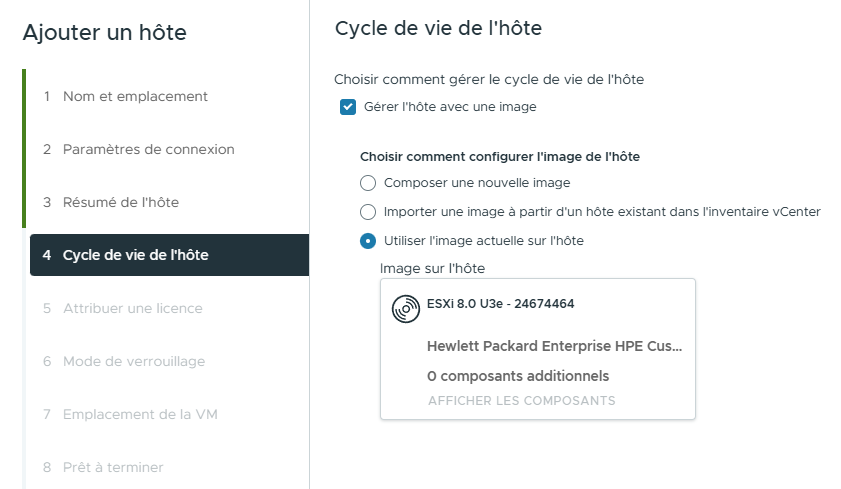This screenshot has height=489, width=841.
Task: Click the ESXi disc image icon
Action: (x=405, y=309)
